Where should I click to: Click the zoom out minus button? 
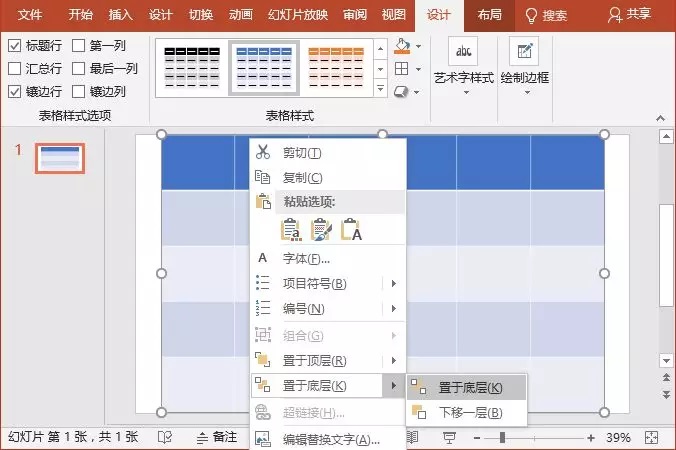click(x=476, y=438)
